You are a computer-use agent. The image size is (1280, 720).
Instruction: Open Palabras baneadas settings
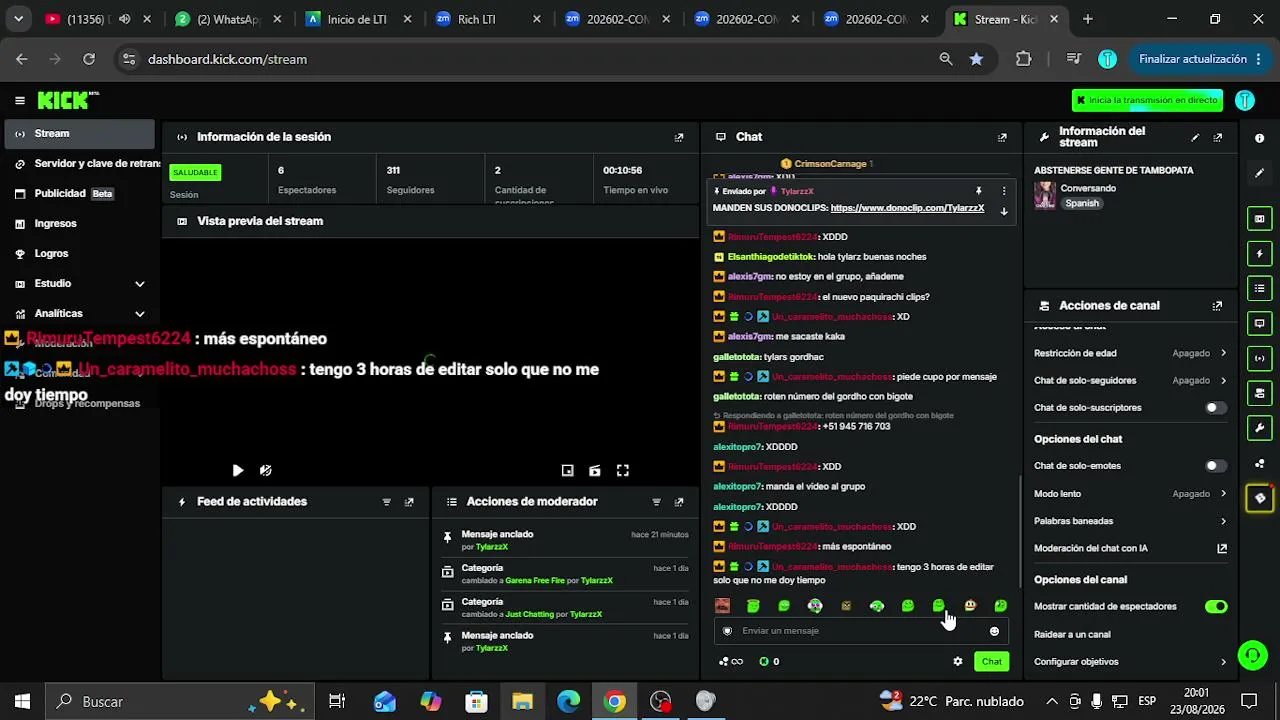(1130, 521)
